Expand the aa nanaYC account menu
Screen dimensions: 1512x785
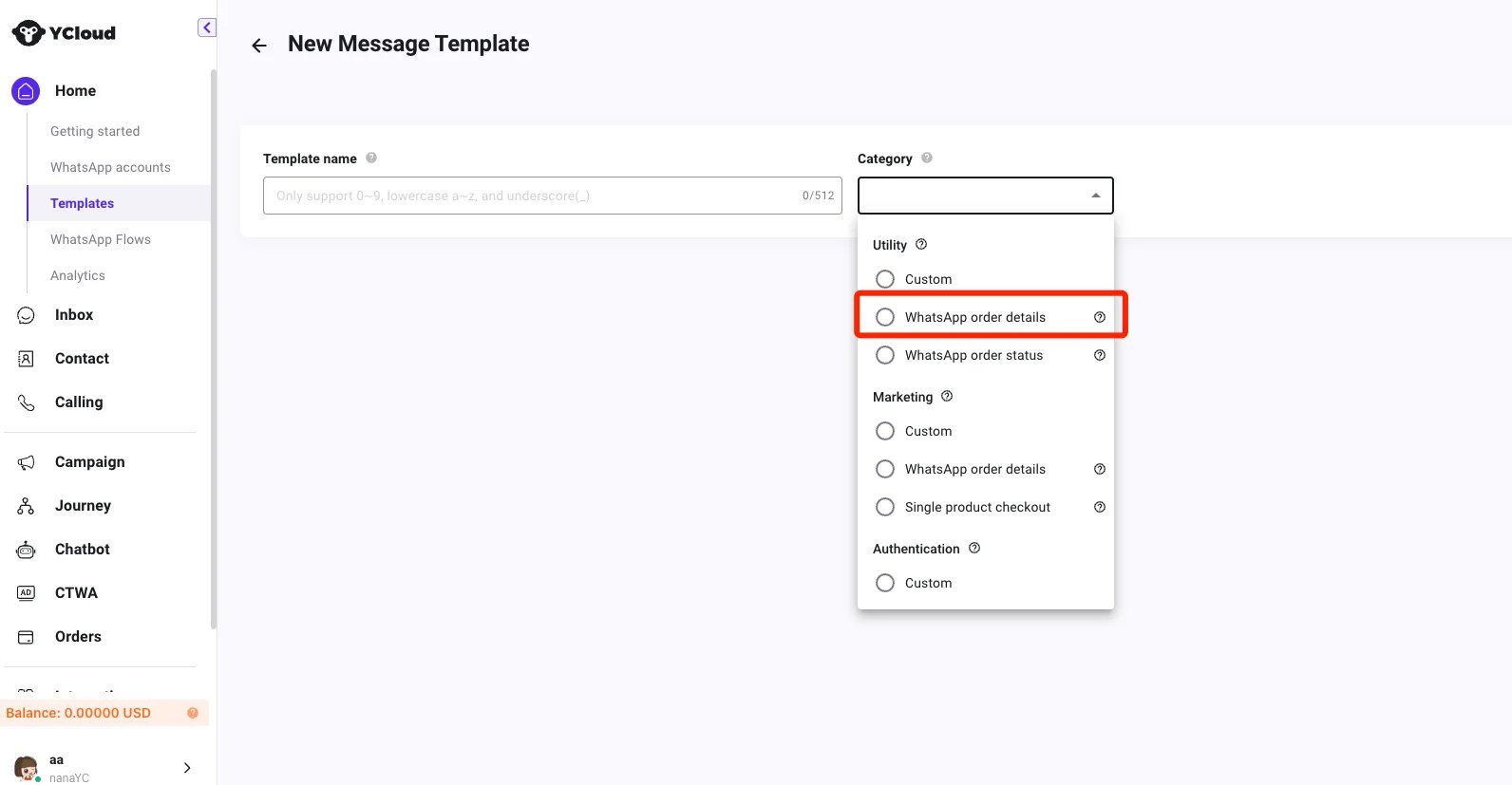pos(187,768)
